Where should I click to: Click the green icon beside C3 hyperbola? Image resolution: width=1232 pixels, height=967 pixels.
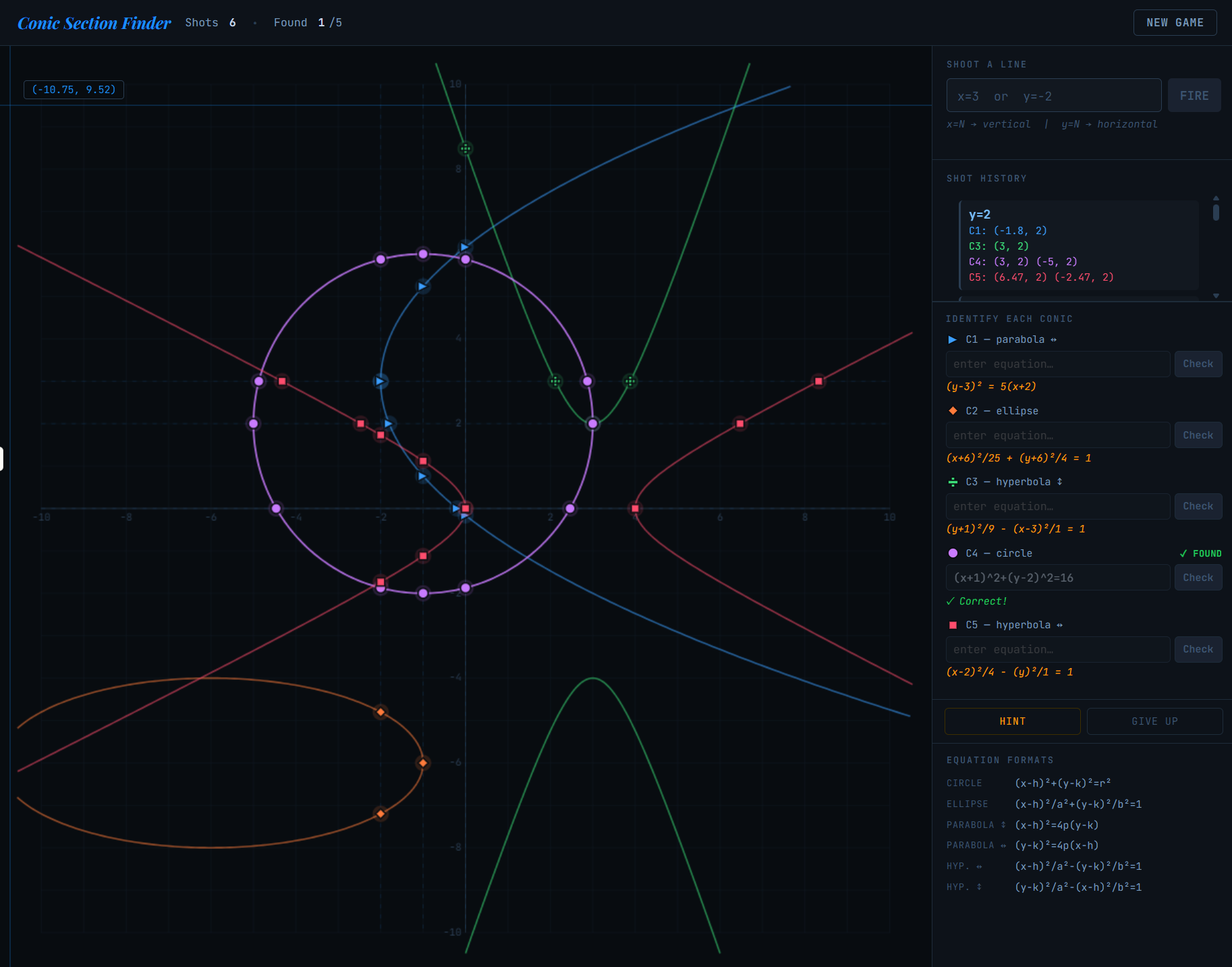coord(953,482)
